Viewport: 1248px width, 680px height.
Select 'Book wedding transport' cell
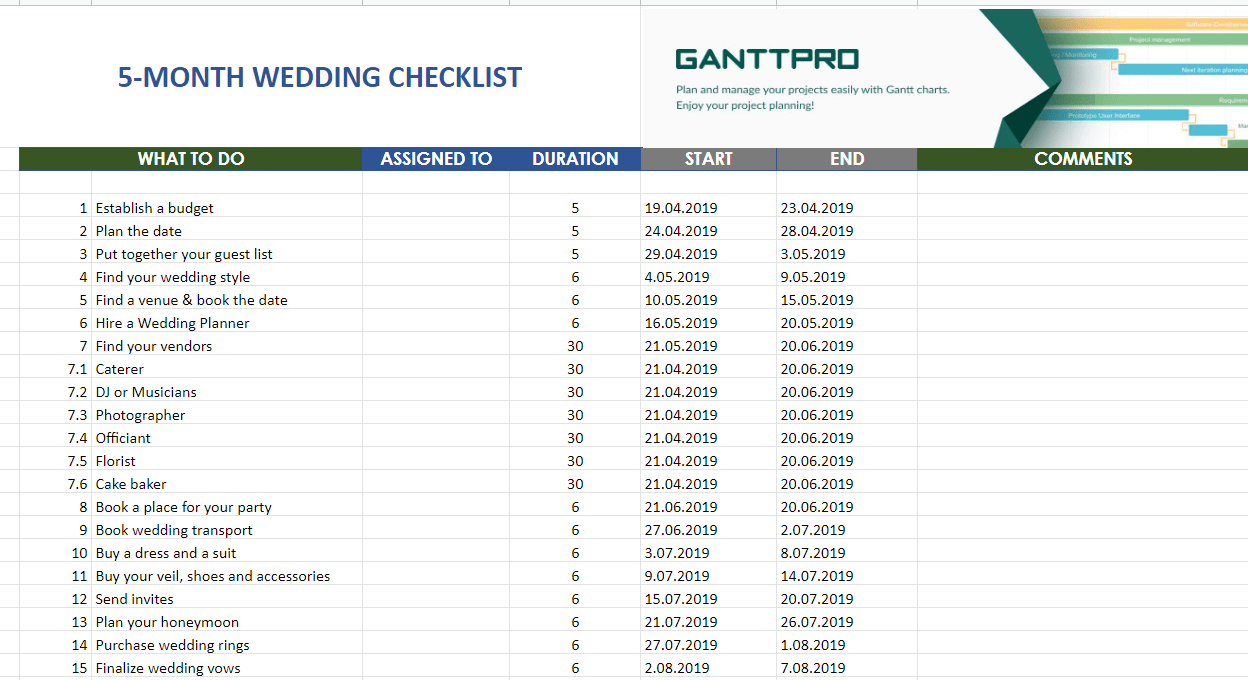(227, 530)
